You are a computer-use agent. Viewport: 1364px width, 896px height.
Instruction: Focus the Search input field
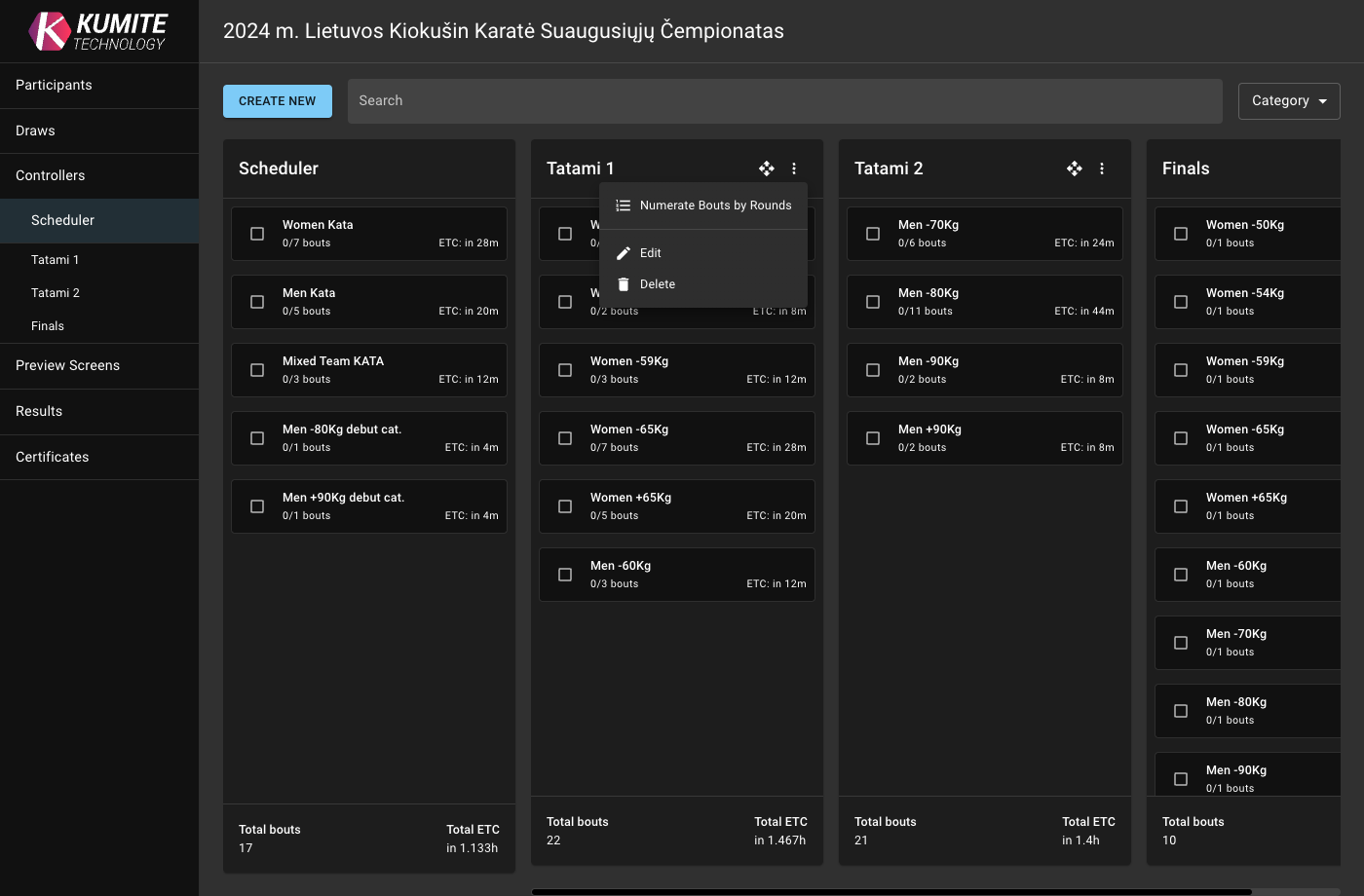pos(784,101)
